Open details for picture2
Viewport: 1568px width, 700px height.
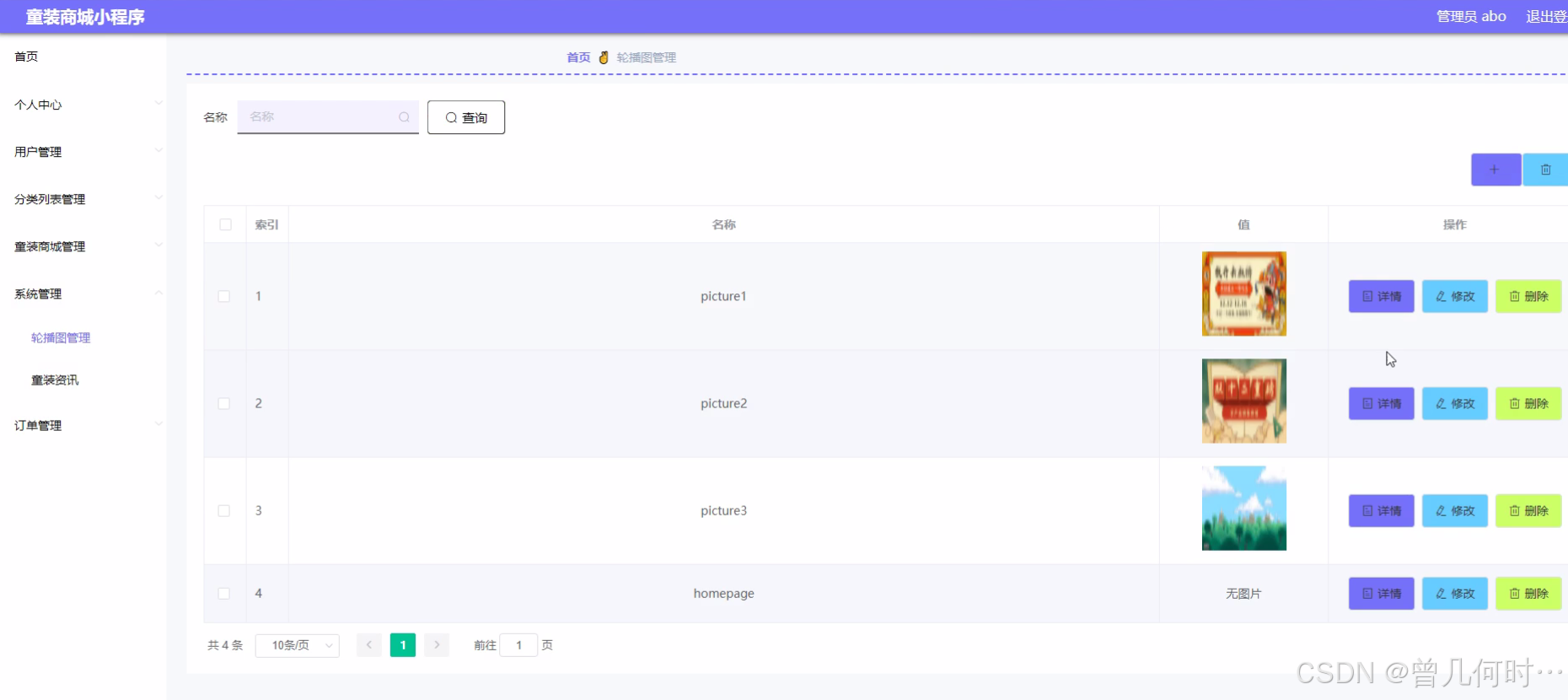click(1381, 403)
